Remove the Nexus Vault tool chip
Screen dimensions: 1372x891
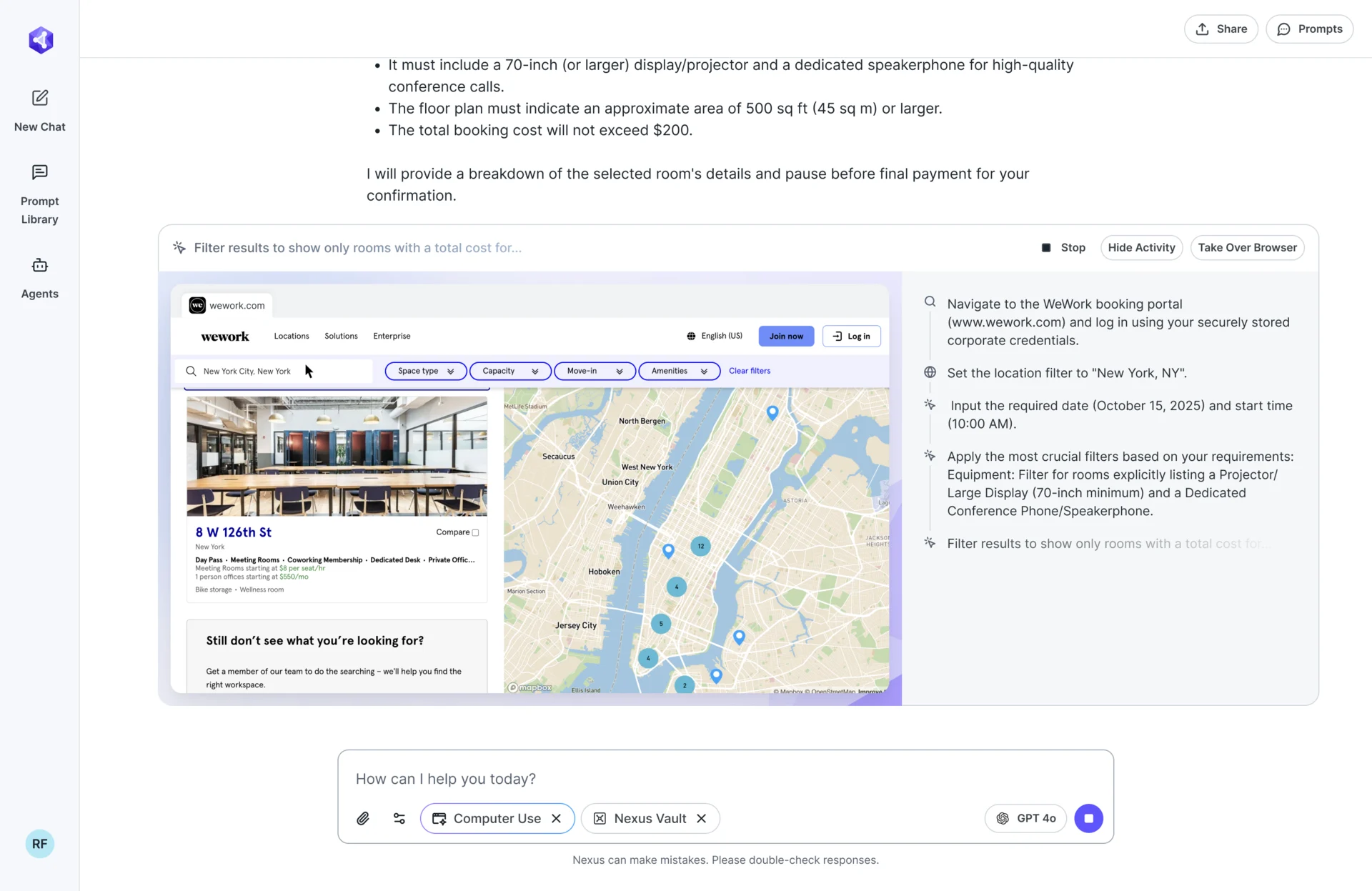702,818
